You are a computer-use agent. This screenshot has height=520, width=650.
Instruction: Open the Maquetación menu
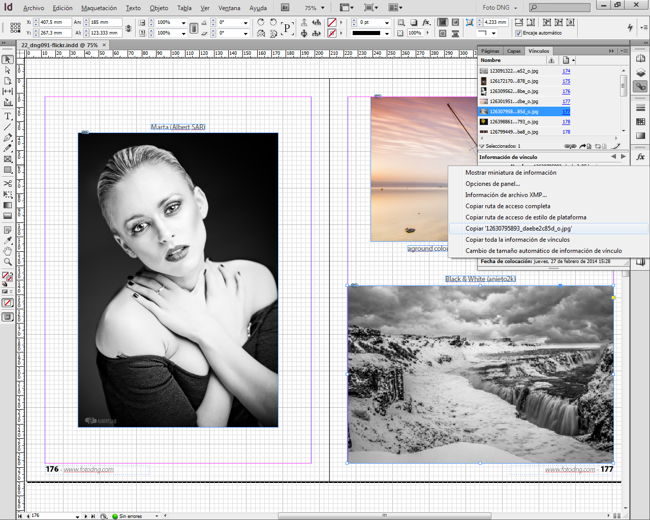pyautogui.click(x=99, y=8)
